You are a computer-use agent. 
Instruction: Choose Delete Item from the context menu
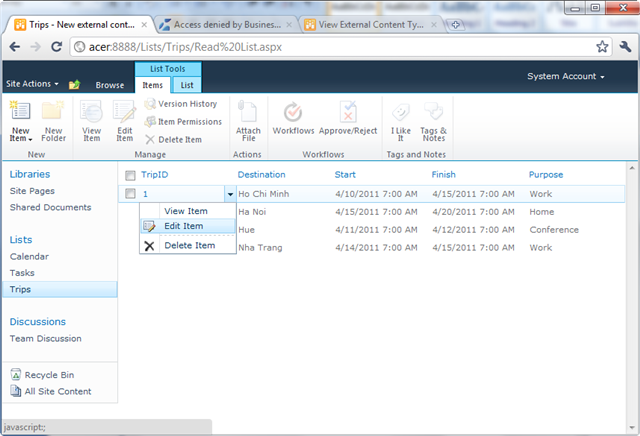tap(188, 245)
